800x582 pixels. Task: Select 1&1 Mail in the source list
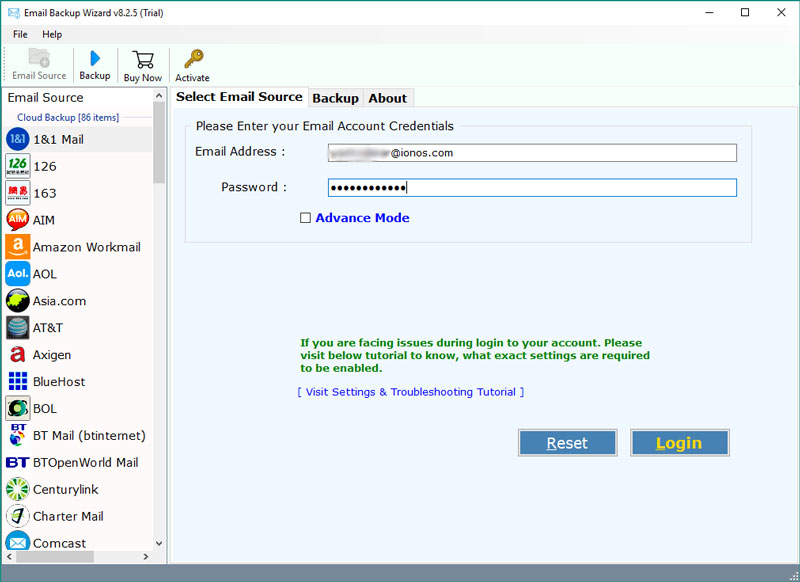coord(60,139)
